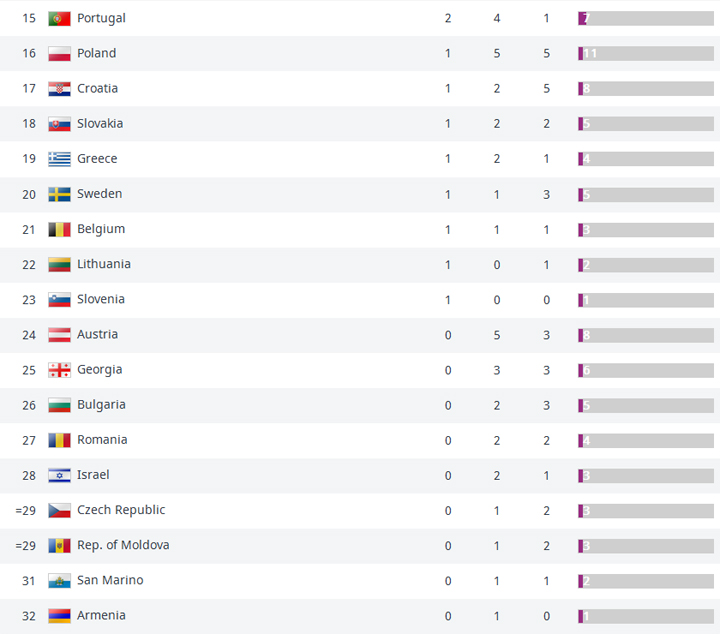The height and width of the screenshot is (634, 720).
Task: Select rank number 27 for Romania
Action: 29,440
